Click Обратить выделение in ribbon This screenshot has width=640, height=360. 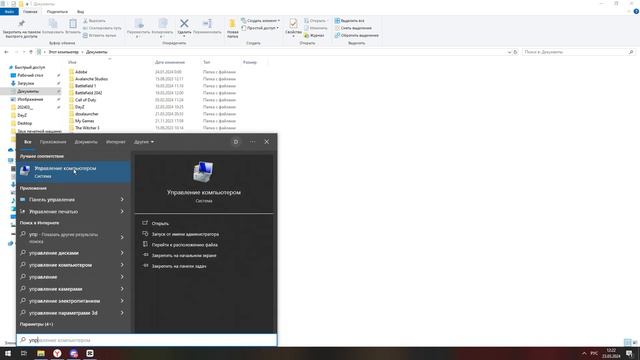(x=356, y=36)
